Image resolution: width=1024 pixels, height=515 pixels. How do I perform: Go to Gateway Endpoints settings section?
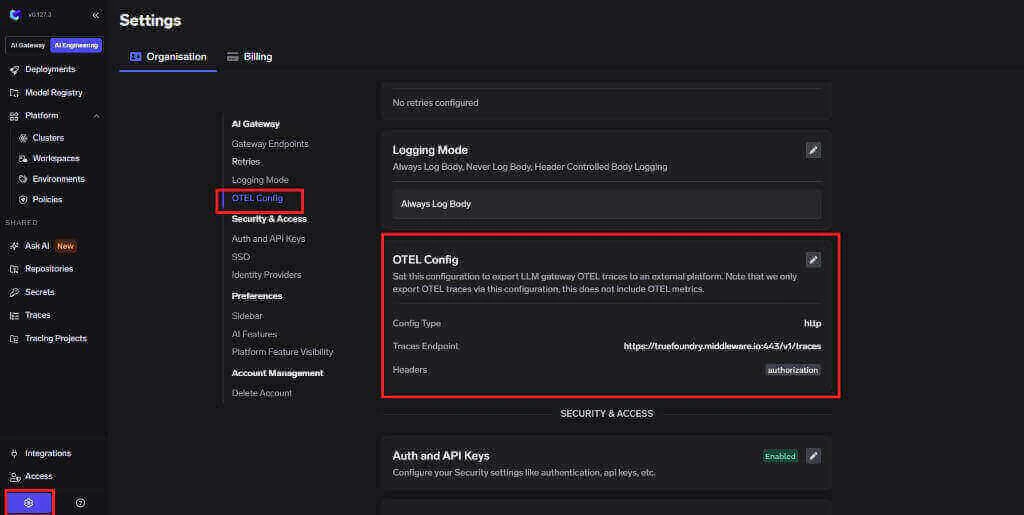click(x=270, y=144)
